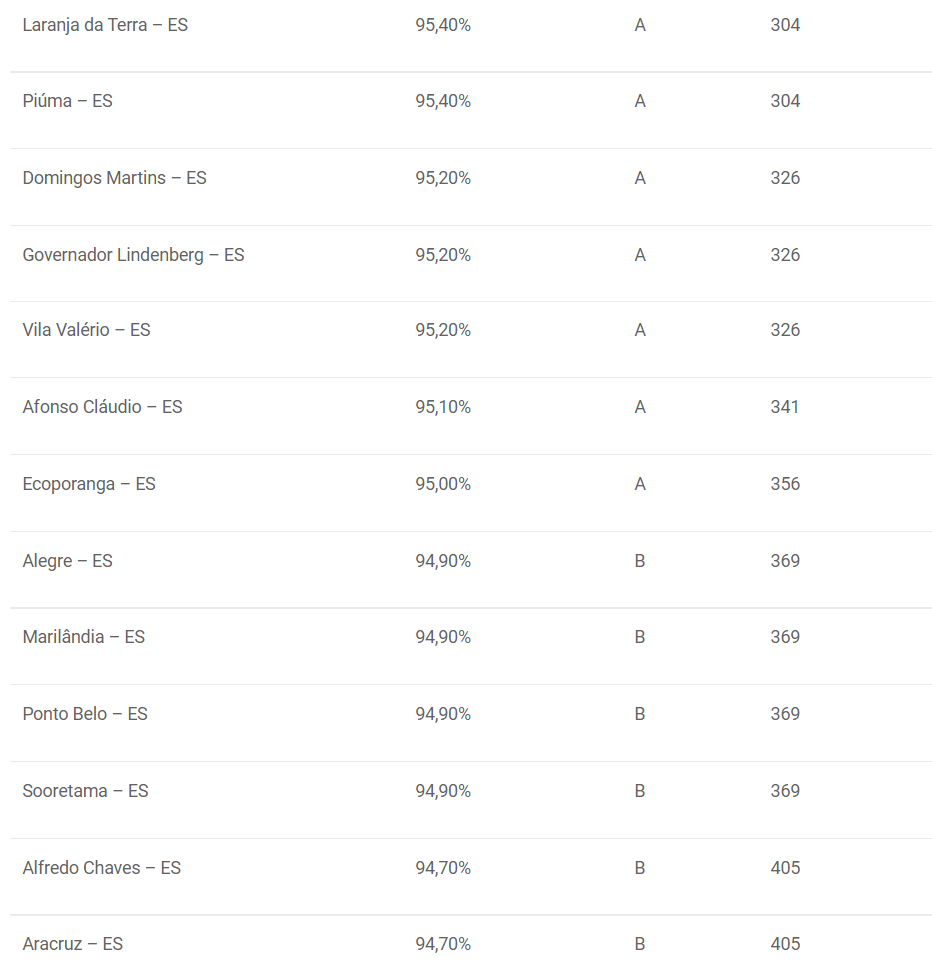Click Ponto Belo – ES name

coord(85,714)
